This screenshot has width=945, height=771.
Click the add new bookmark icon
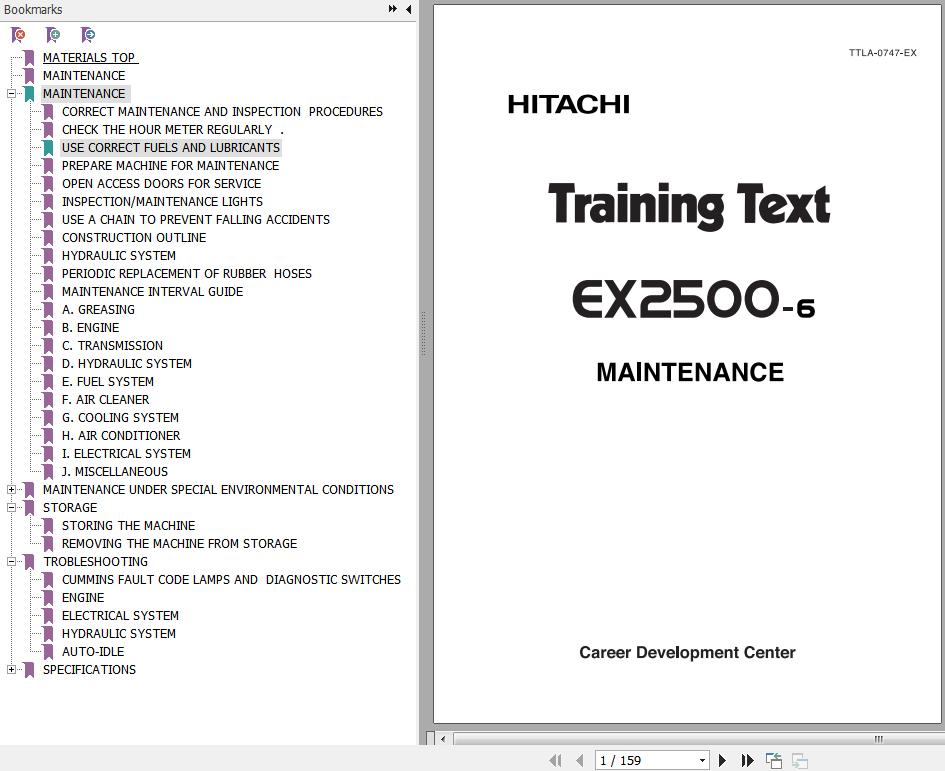[53, 35]
